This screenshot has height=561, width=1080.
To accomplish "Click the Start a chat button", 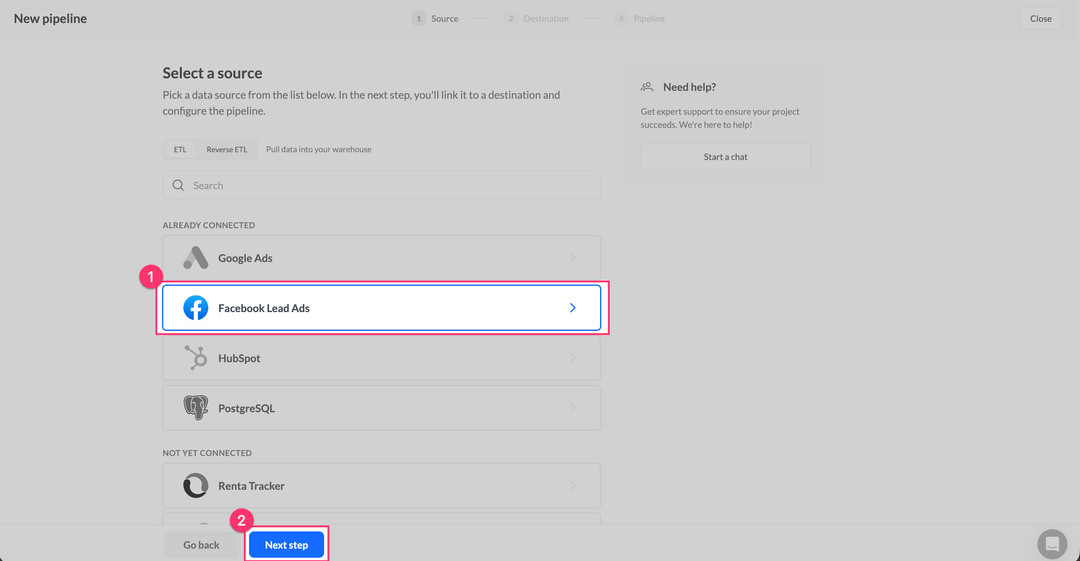I will (725, 156).
